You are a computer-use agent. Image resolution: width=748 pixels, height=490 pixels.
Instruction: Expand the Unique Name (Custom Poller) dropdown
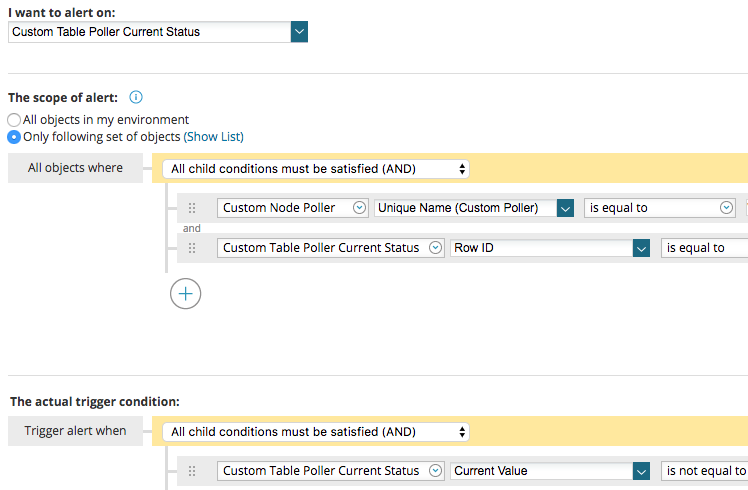click(565, 208)
